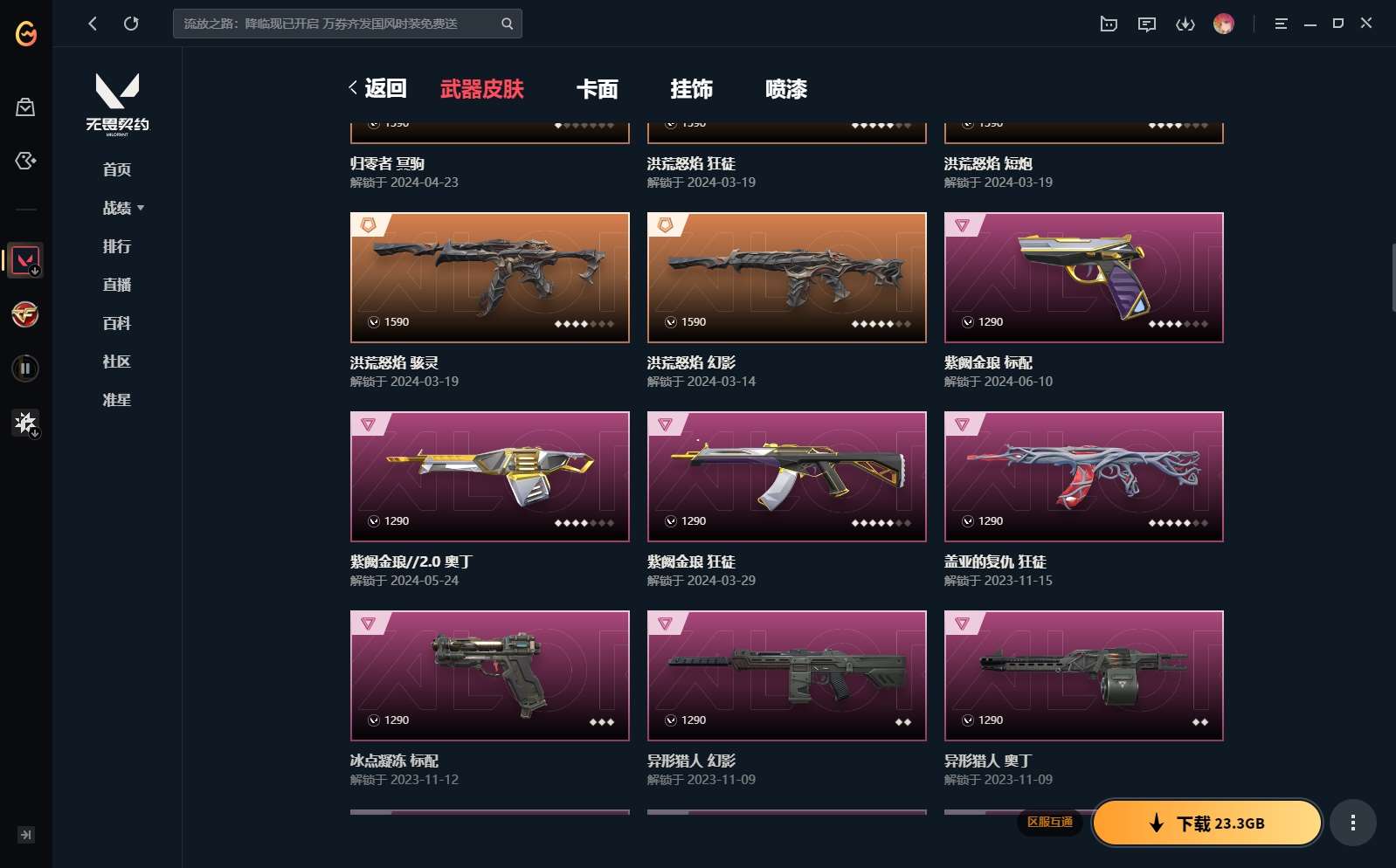The width and height of the screenshot is (1396, 868).
Task: Click the vertical scrollbar thumb
Action: pyautogui.click(x=1393, y=278)
